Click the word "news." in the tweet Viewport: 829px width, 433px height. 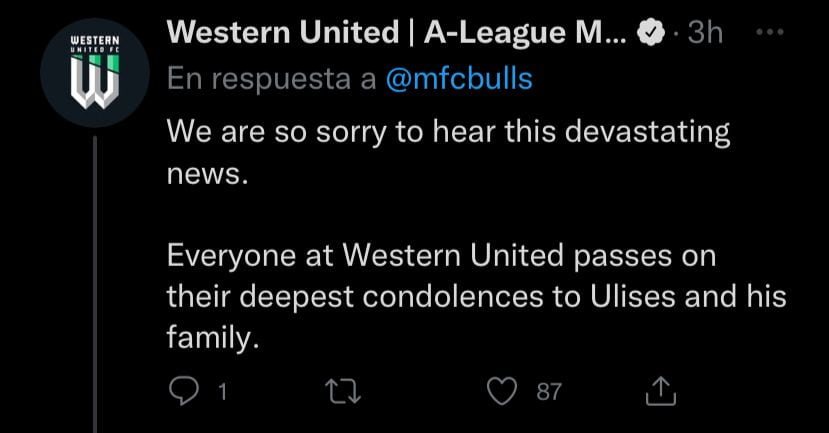click(204, 173)
